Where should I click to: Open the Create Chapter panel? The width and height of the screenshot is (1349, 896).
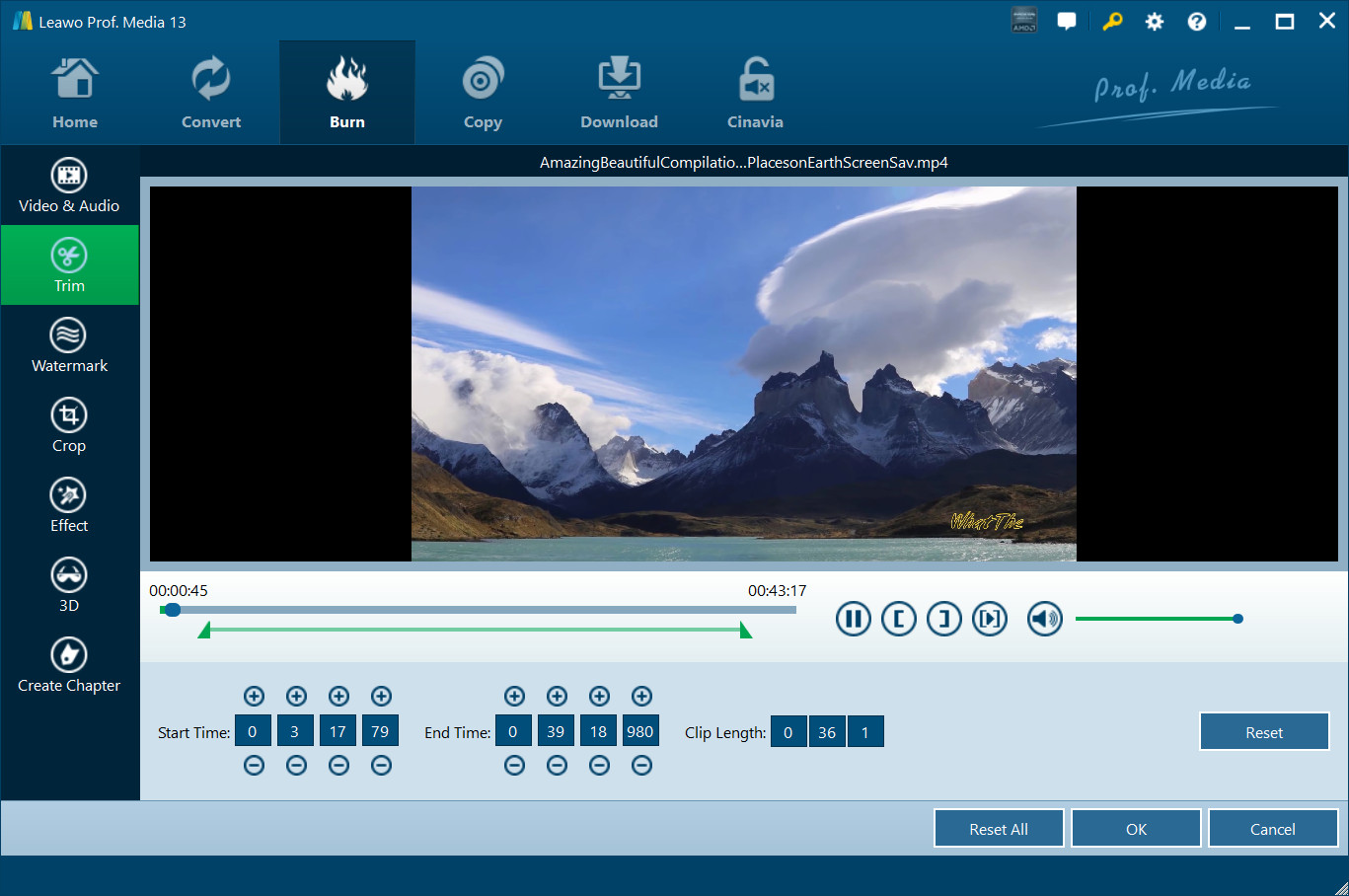69,665
